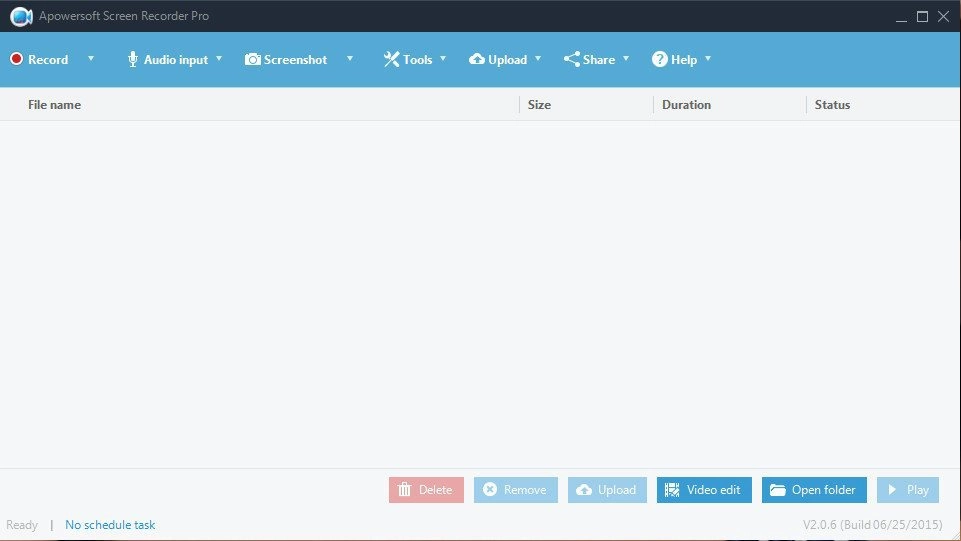Click the V2.0.6 build version text
The width and height of the screenshot is (961, 541).
coord(873,524)
